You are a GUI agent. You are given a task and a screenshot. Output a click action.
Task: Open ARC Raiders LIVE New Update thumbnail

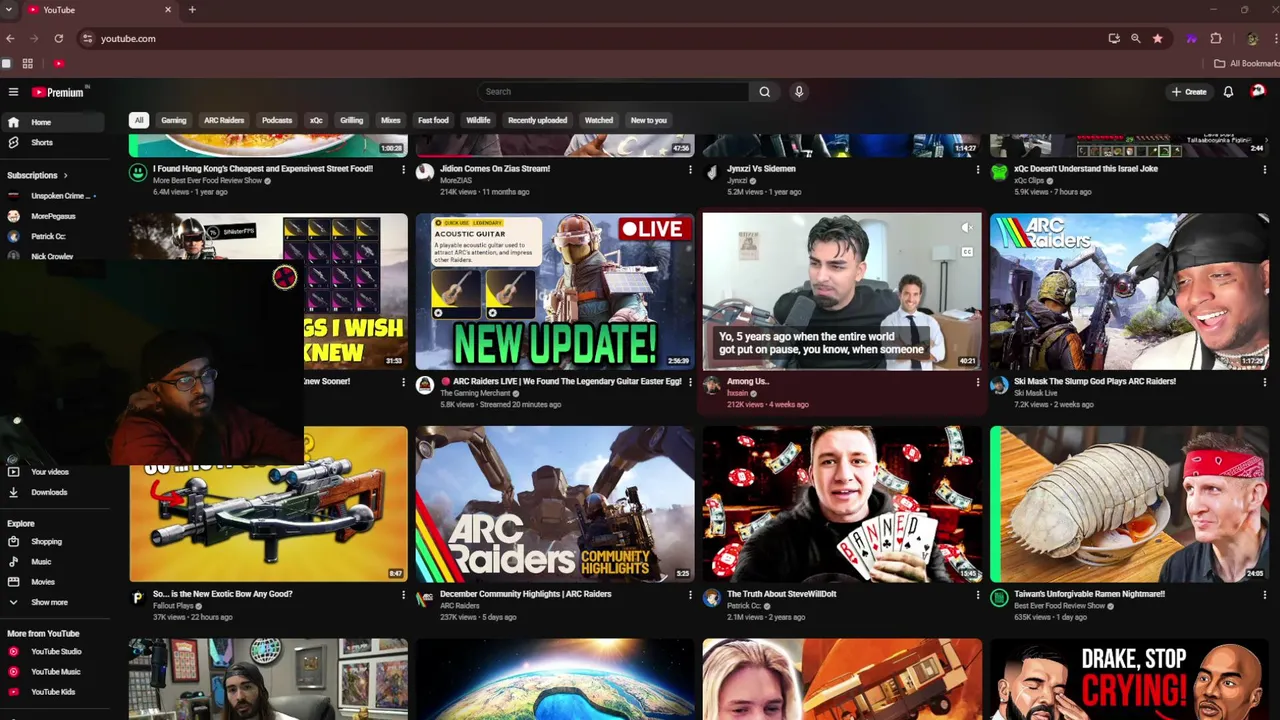click(x=555, y=291)
